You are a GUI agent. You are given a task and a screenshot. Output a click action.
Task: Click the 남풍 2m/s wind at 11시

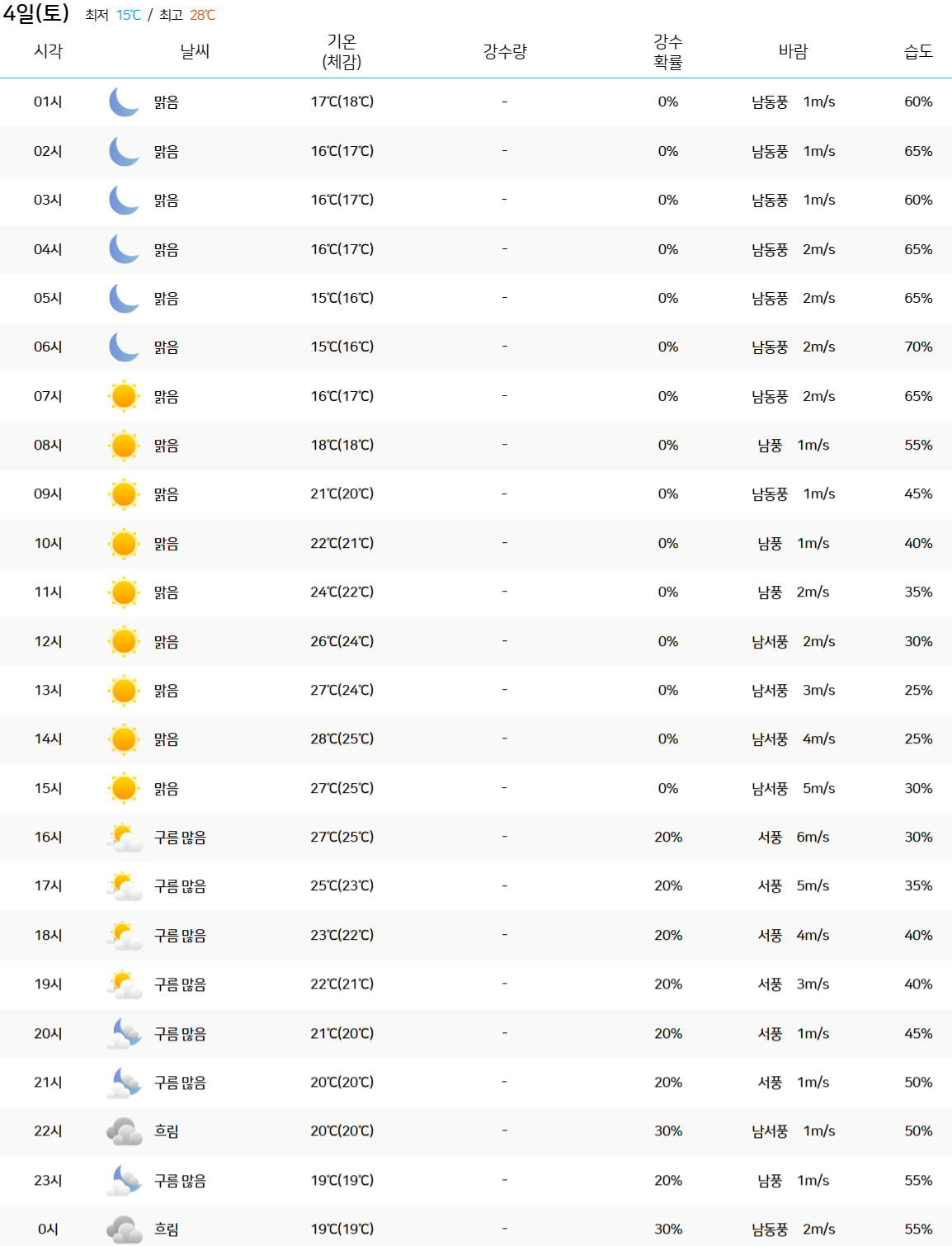pos(794,592)
